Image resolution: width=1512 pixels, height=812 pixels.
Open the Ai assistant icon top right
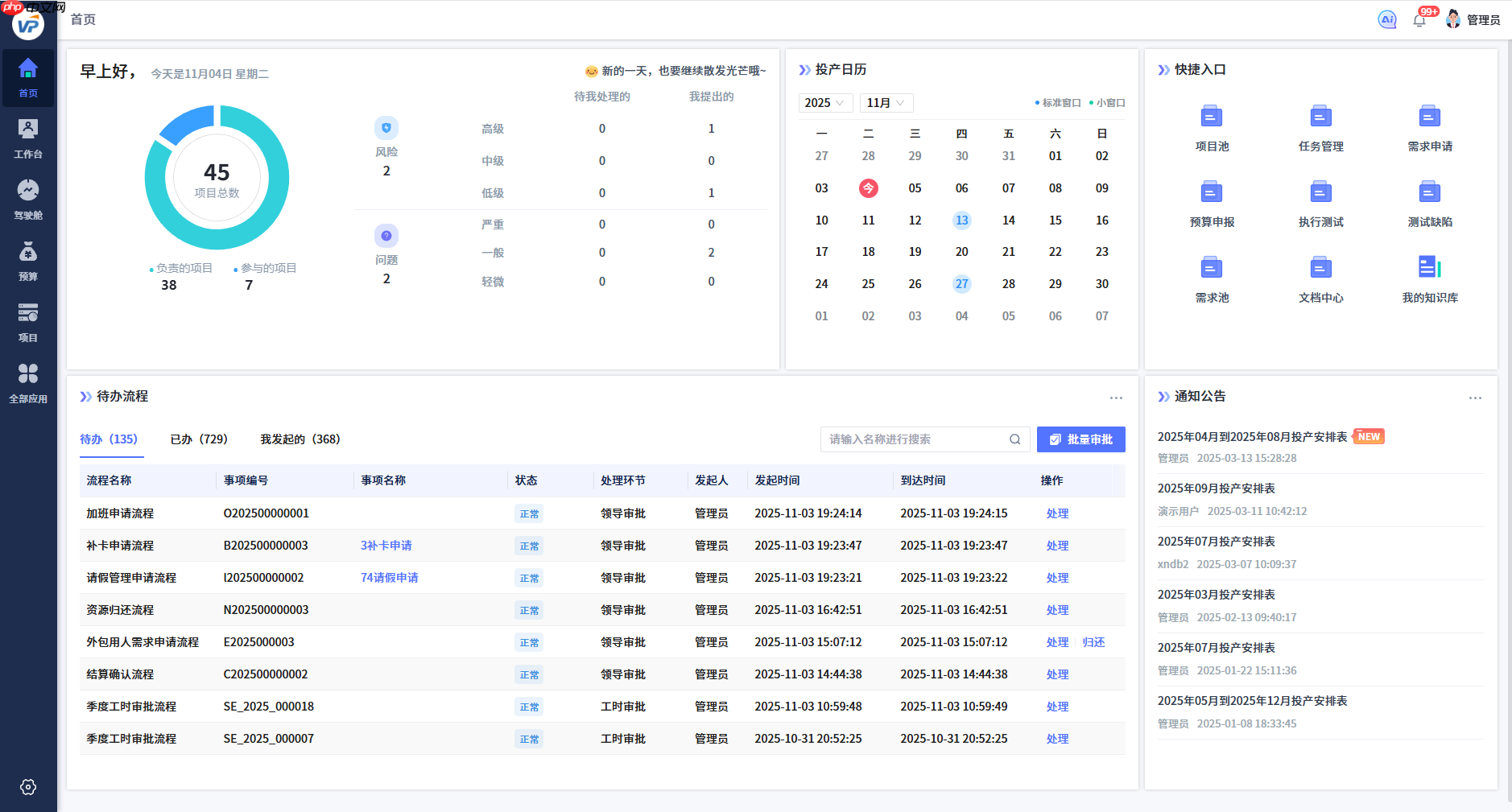[x=1386, y=19]
